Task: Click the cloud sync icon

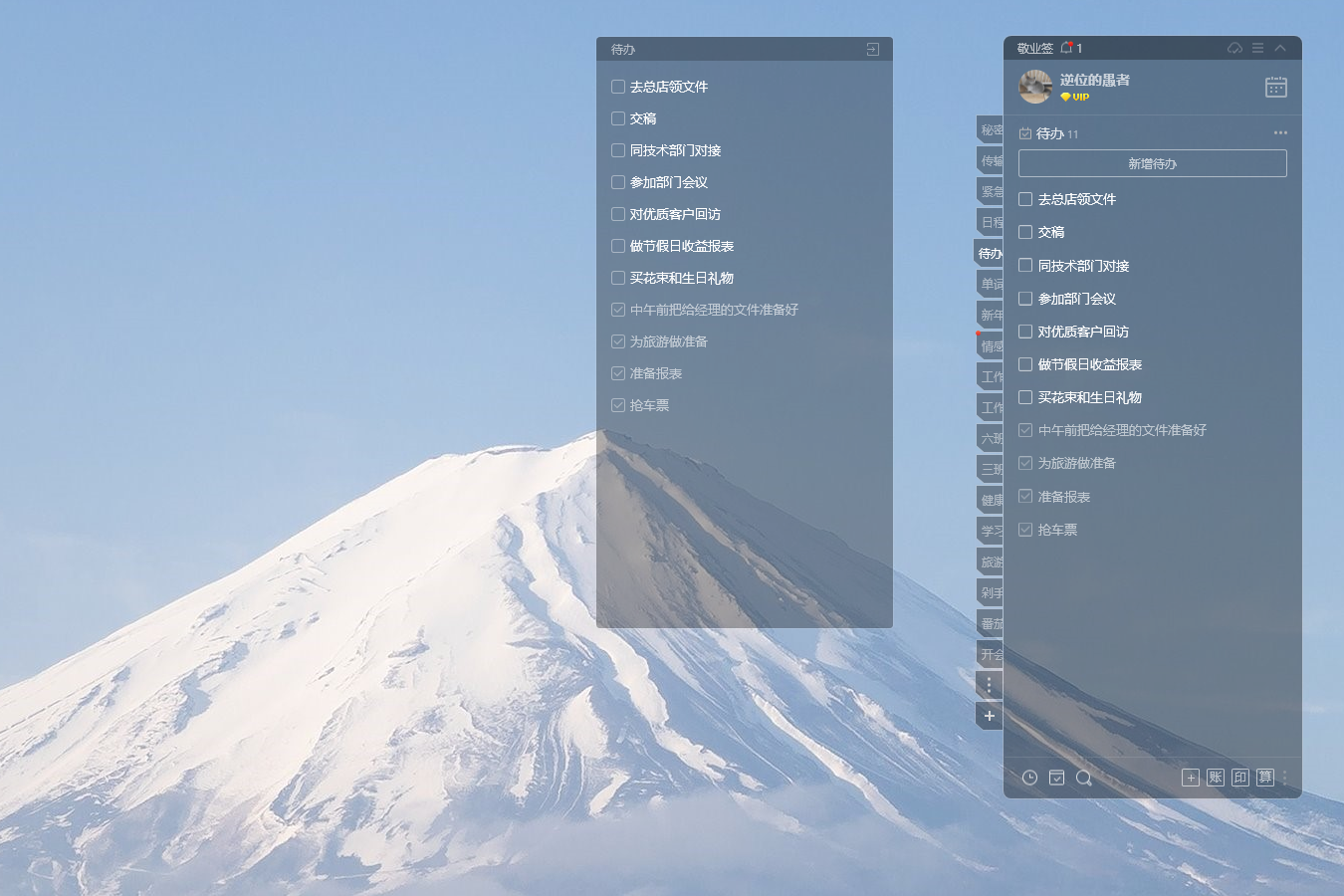Action: click(x=1234, y=48)
